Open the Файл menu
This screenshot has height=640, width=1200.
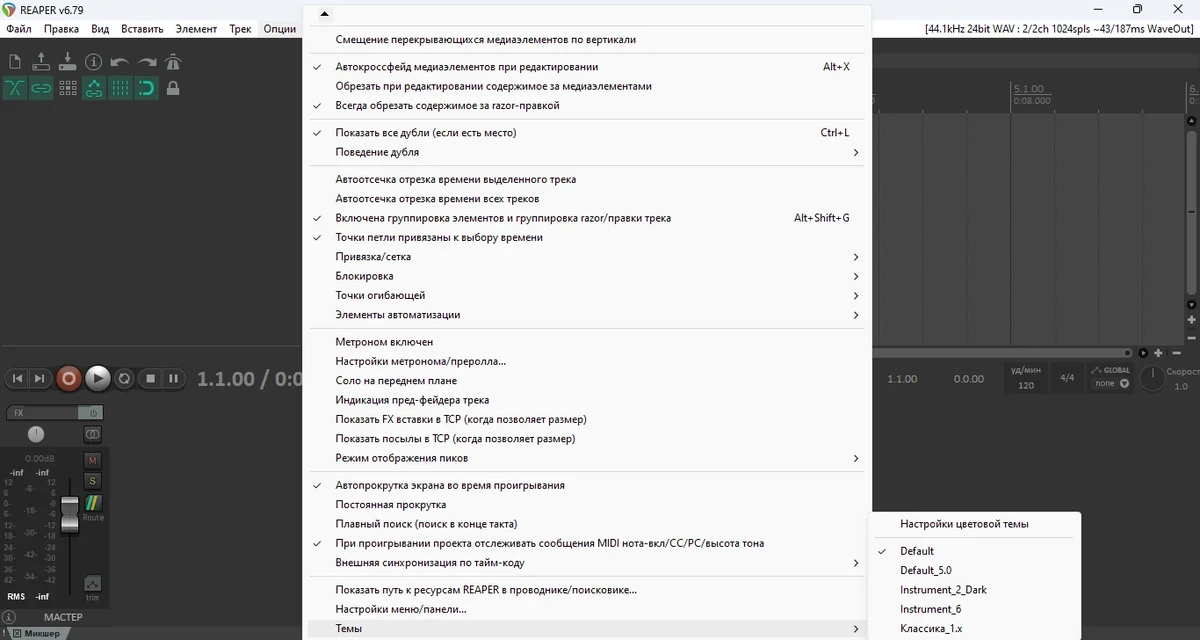[18, 29]
